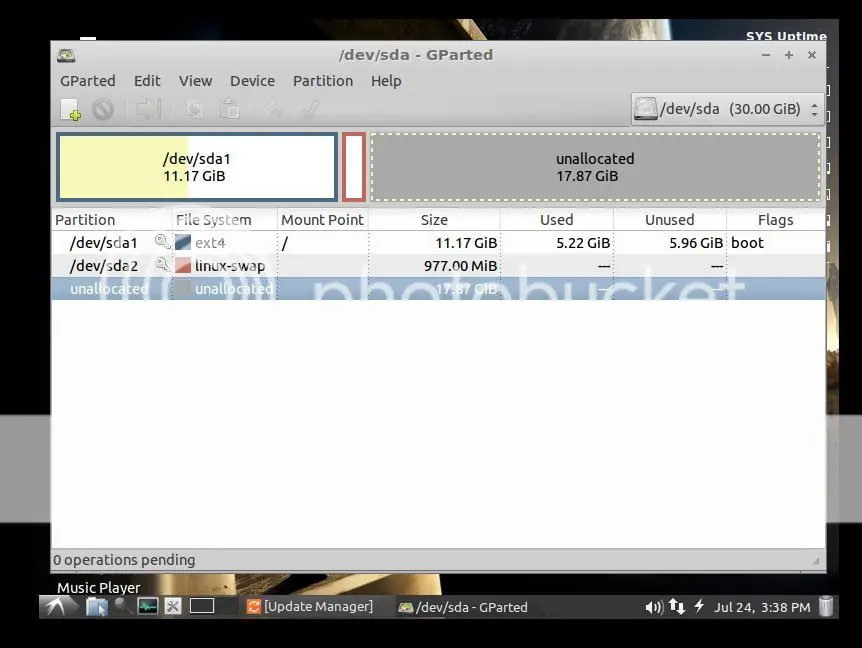Open the /dev/sda device selector dropdown
The width and height of the screenshot is (862, 648).
pos(727,109)
